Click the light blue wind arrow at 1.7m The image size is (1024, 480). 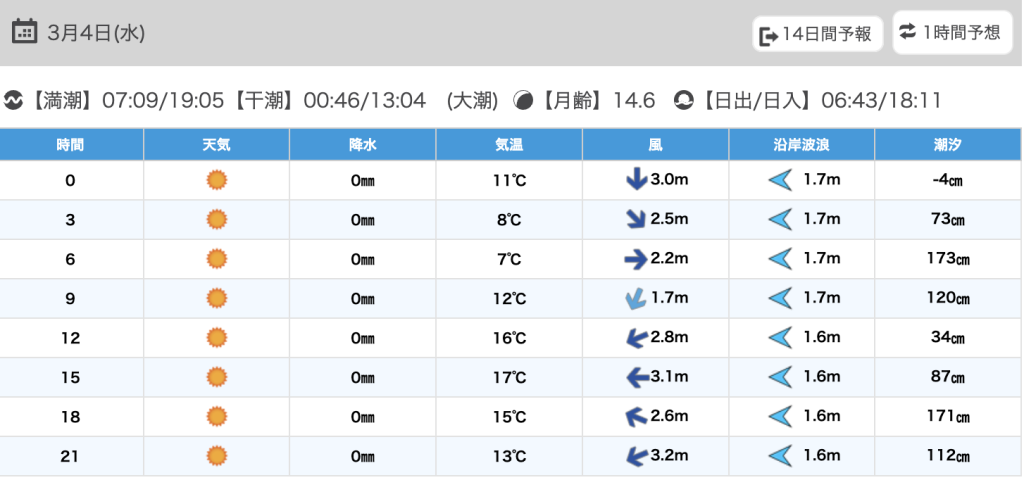tap(635, 298)
